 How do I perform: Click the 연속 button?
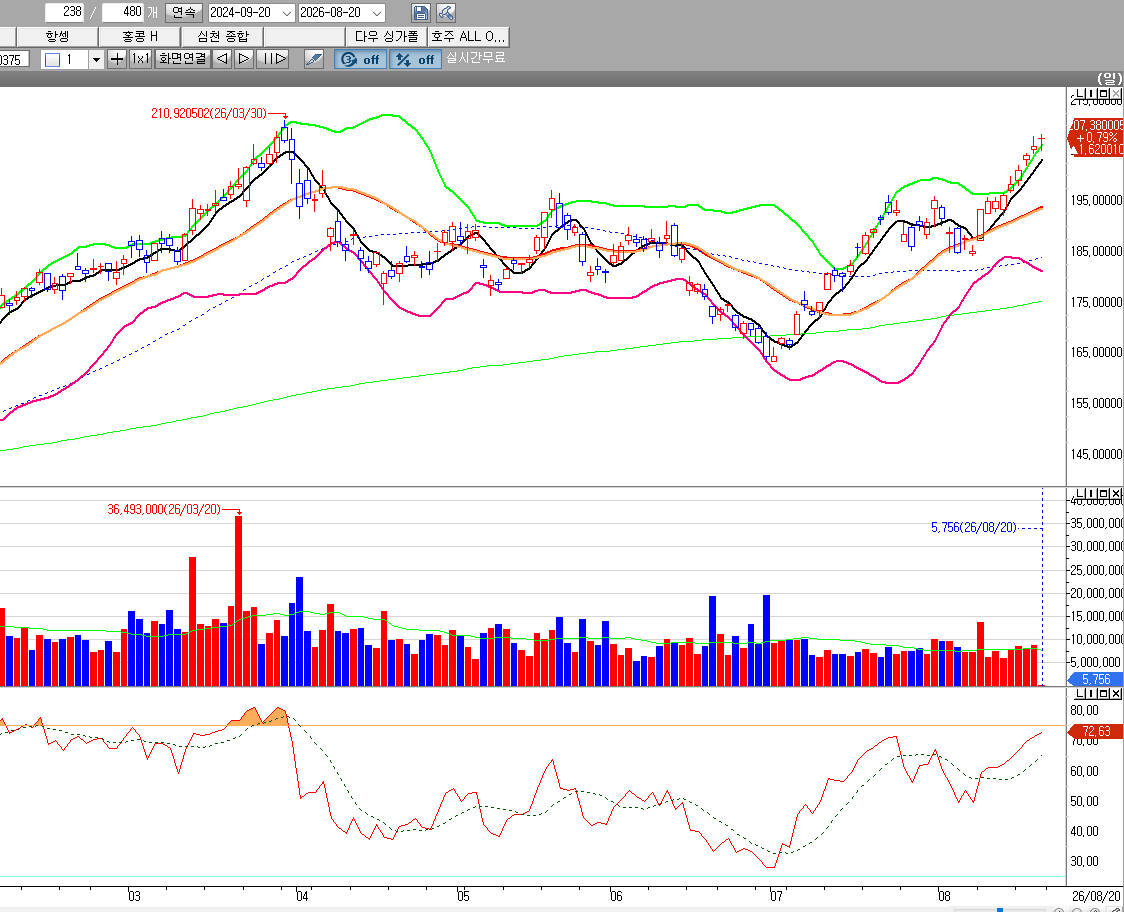coord(184,13)
